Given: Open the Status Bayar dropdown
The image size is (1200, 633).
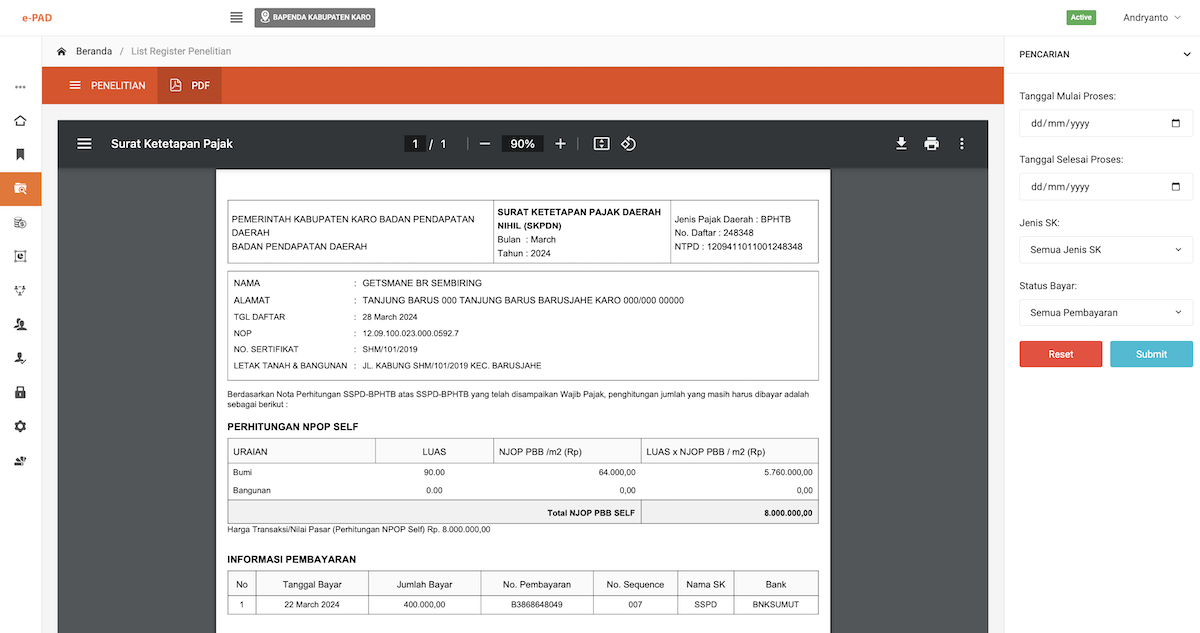Looking at the screenshot, I should (x=1105, y=313).
